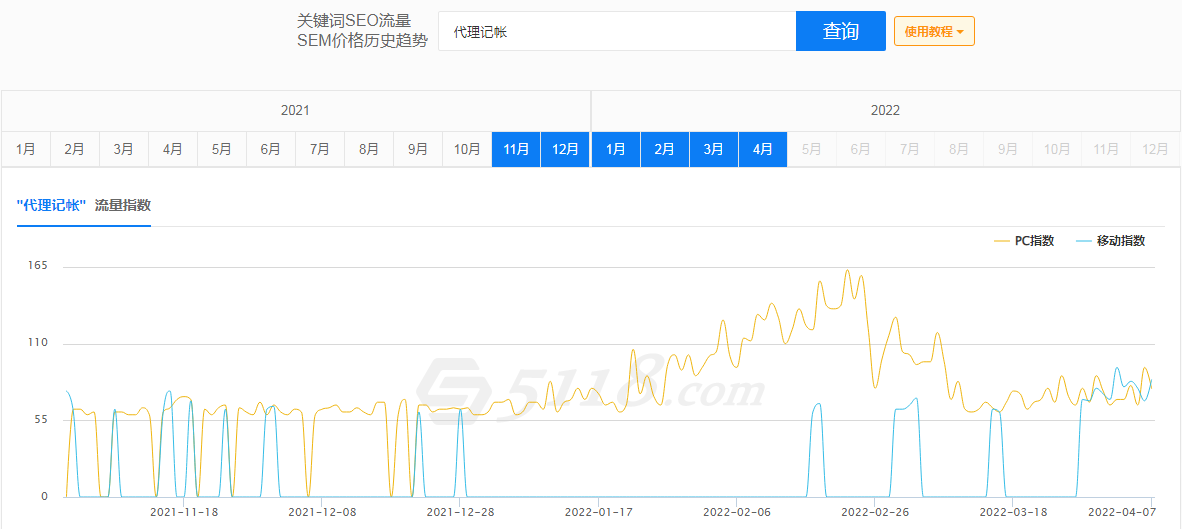Click disabled 2022 12月 month button
Image resolution: width=1182 pixels, height=529 pixels.
click(x=1155, y=149)
